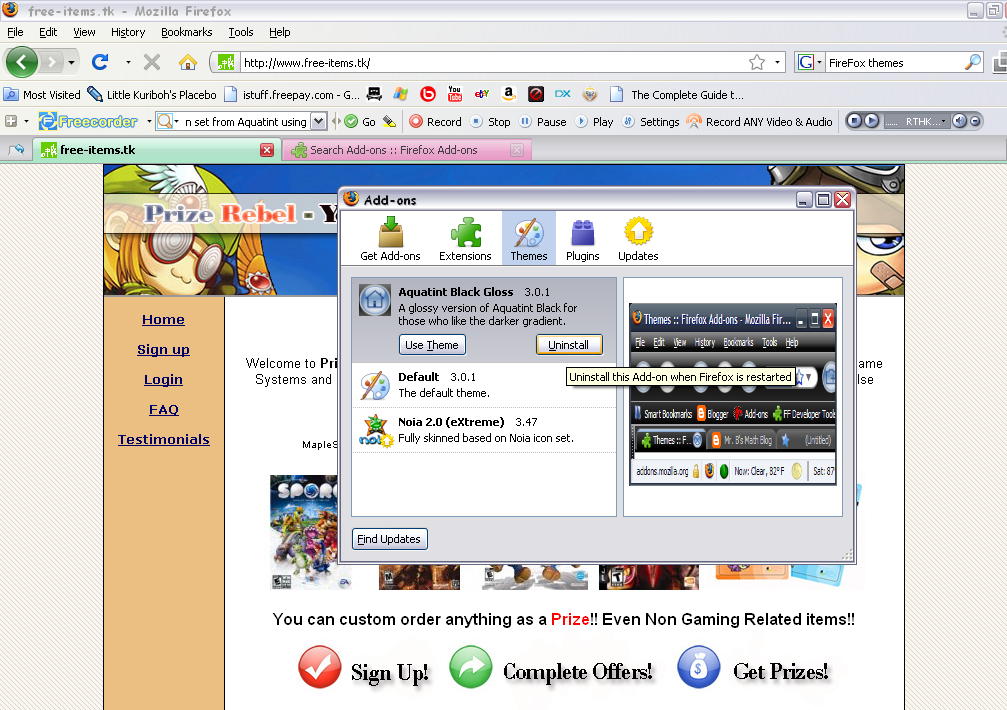Start recording with the Freecorder Record icon
The image size is (1007, 710).
point(417,121)
